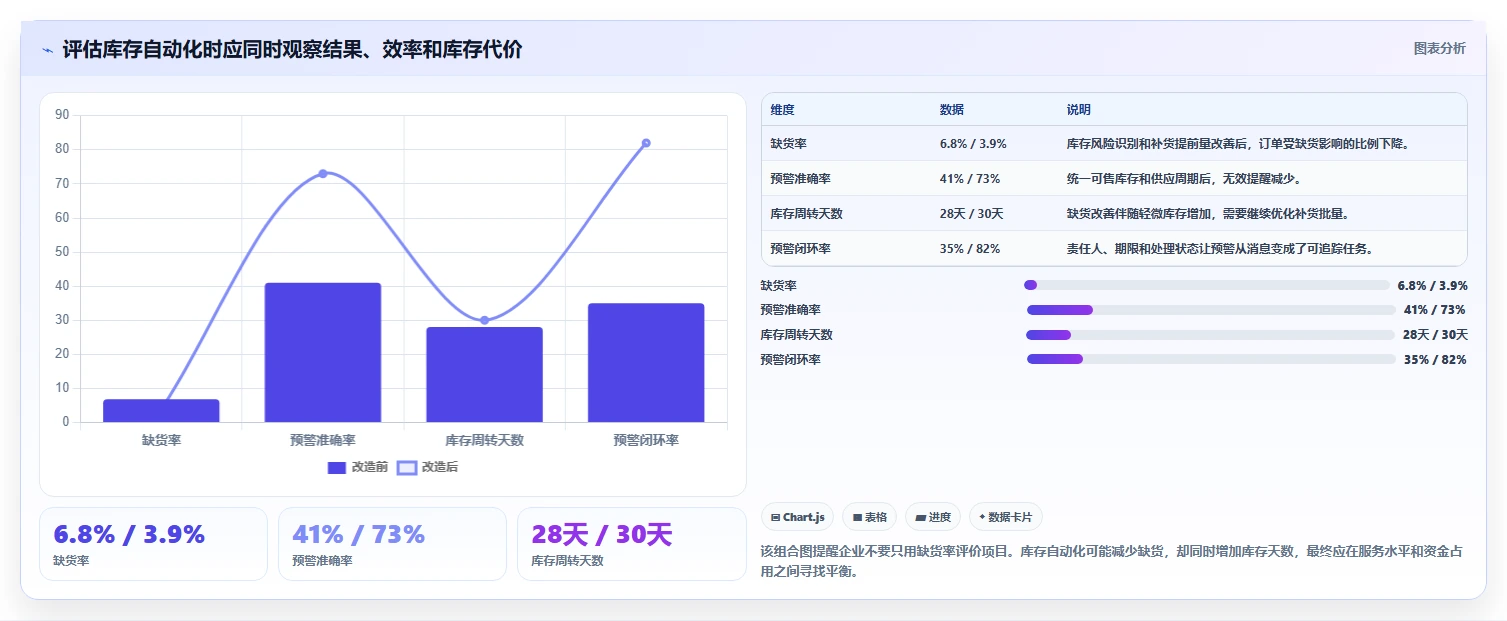Click the 6.8% / 3.9% data card
The image size is (1507, 621).
[x=153, y=544]
